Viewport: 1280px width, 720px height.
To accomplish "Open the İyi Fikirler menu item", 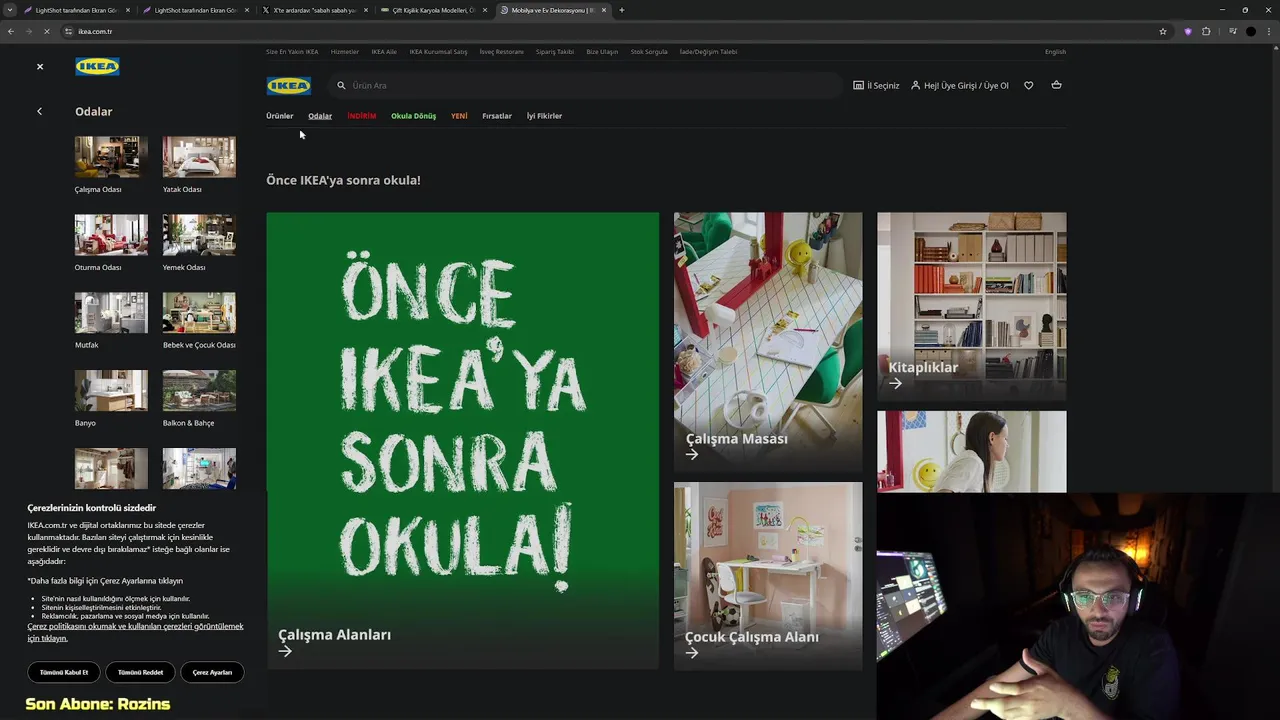I will (544, 116).
